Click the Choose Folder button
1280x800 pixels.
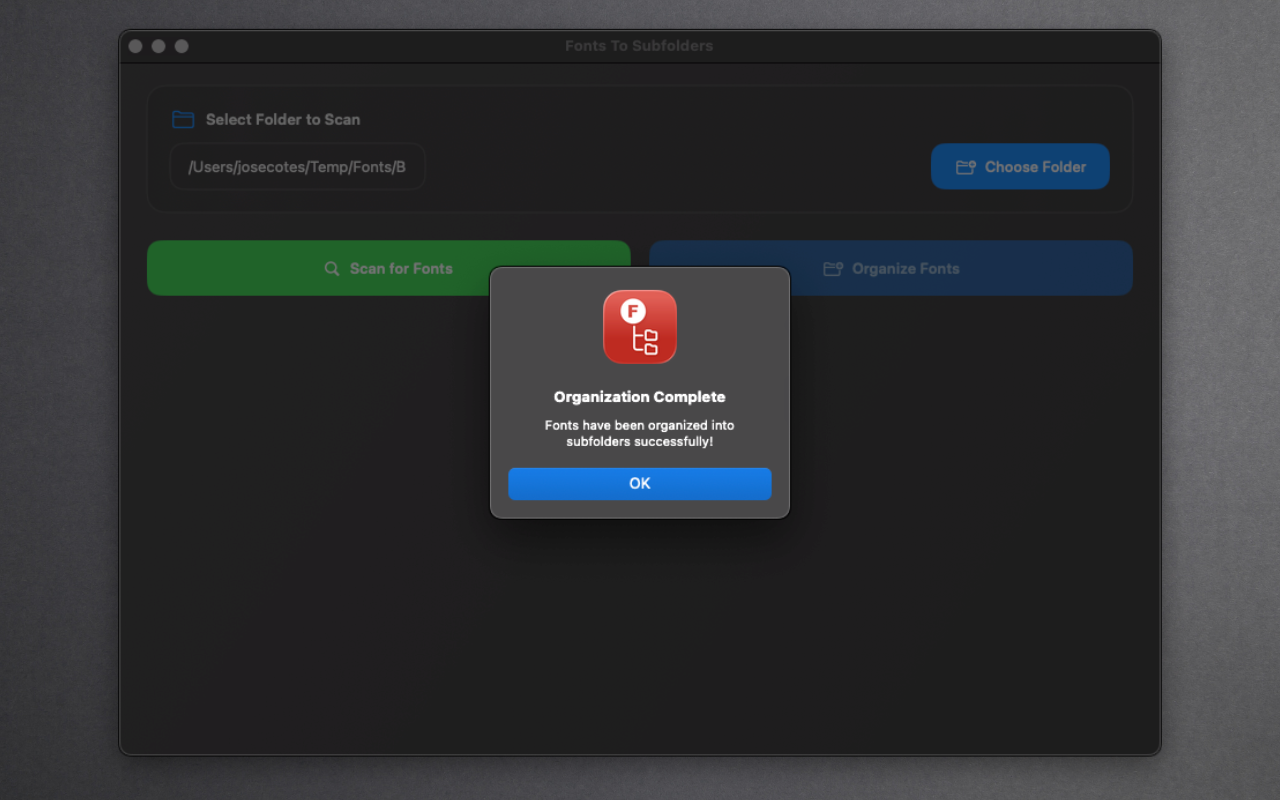[1020, 167]
